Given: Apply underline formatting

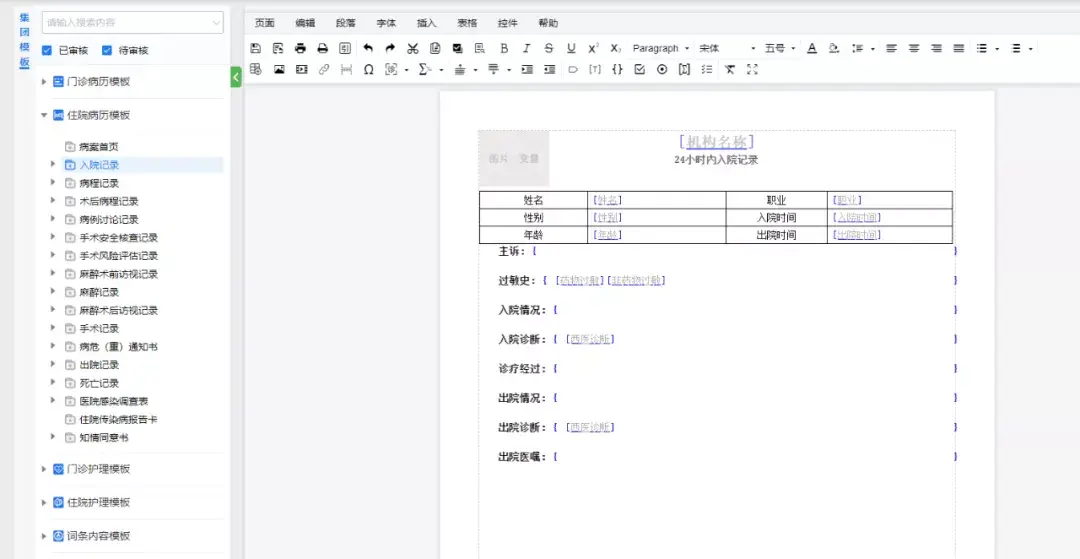Looking at the screenshot, I should (571, 48).
